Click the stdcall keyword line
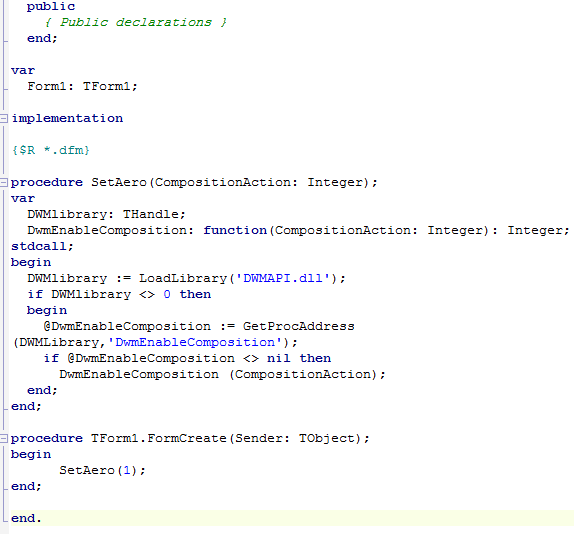574x534 pixels. tap(42, 246)
